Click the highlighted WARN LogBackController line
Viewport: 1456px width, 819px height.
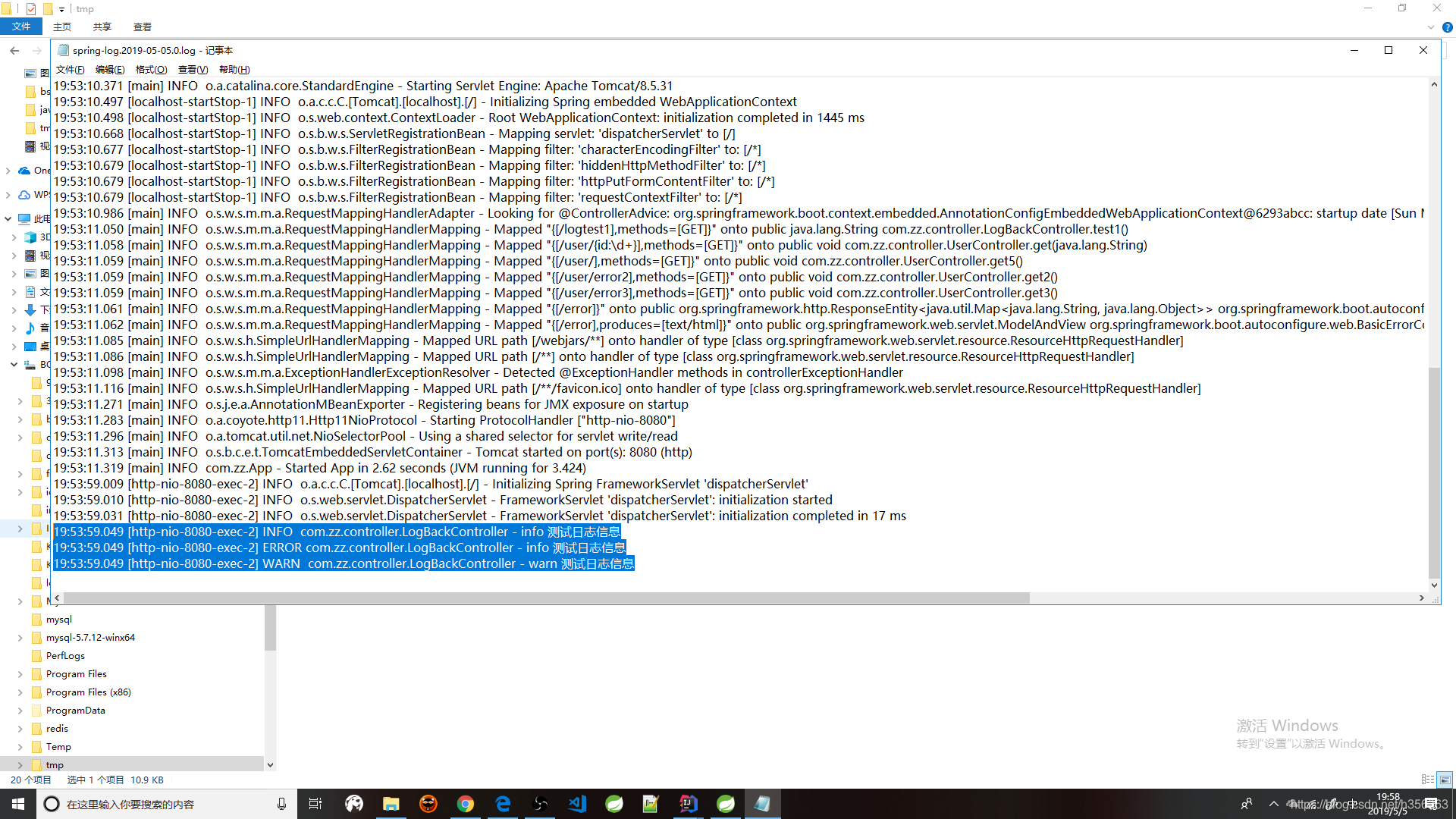click(344, 563)
